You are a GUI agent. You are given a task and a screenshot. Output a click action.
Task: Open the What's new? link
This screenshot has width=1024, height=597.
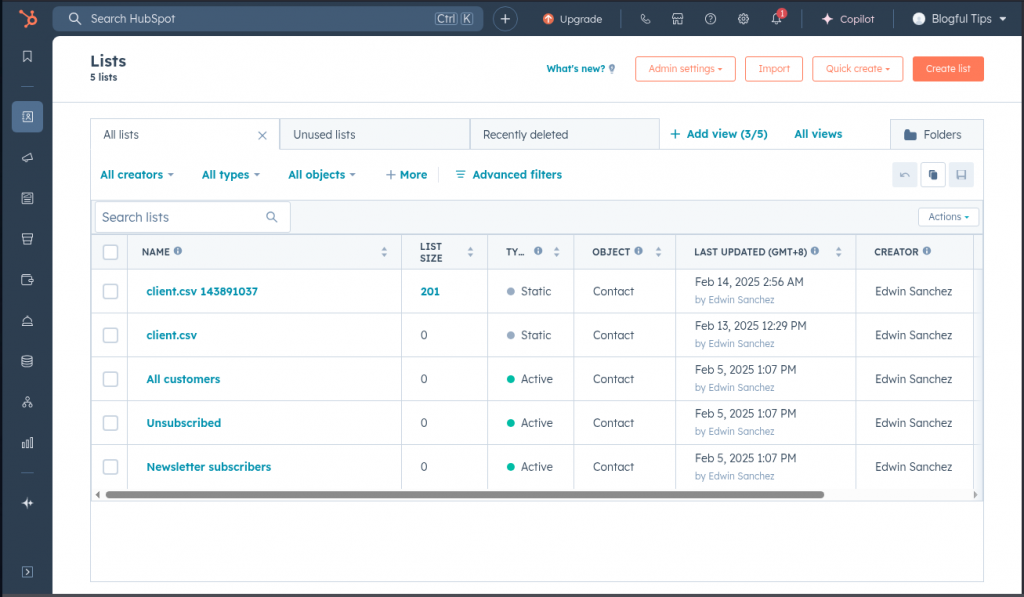(x=581, y=69)
